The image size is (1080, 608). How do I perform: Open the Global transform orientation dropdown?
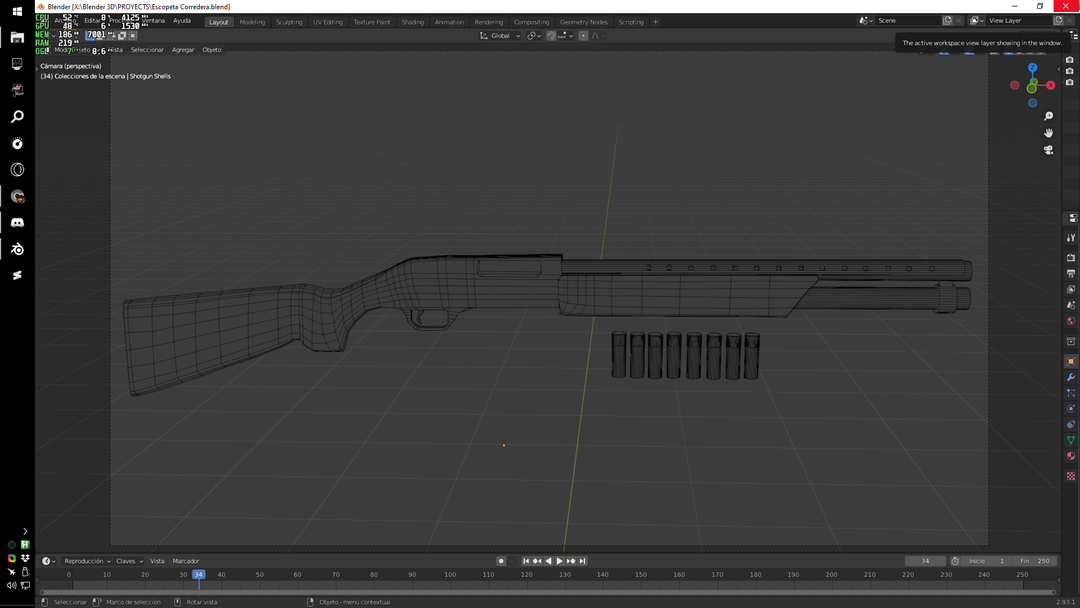pos(500,35)
